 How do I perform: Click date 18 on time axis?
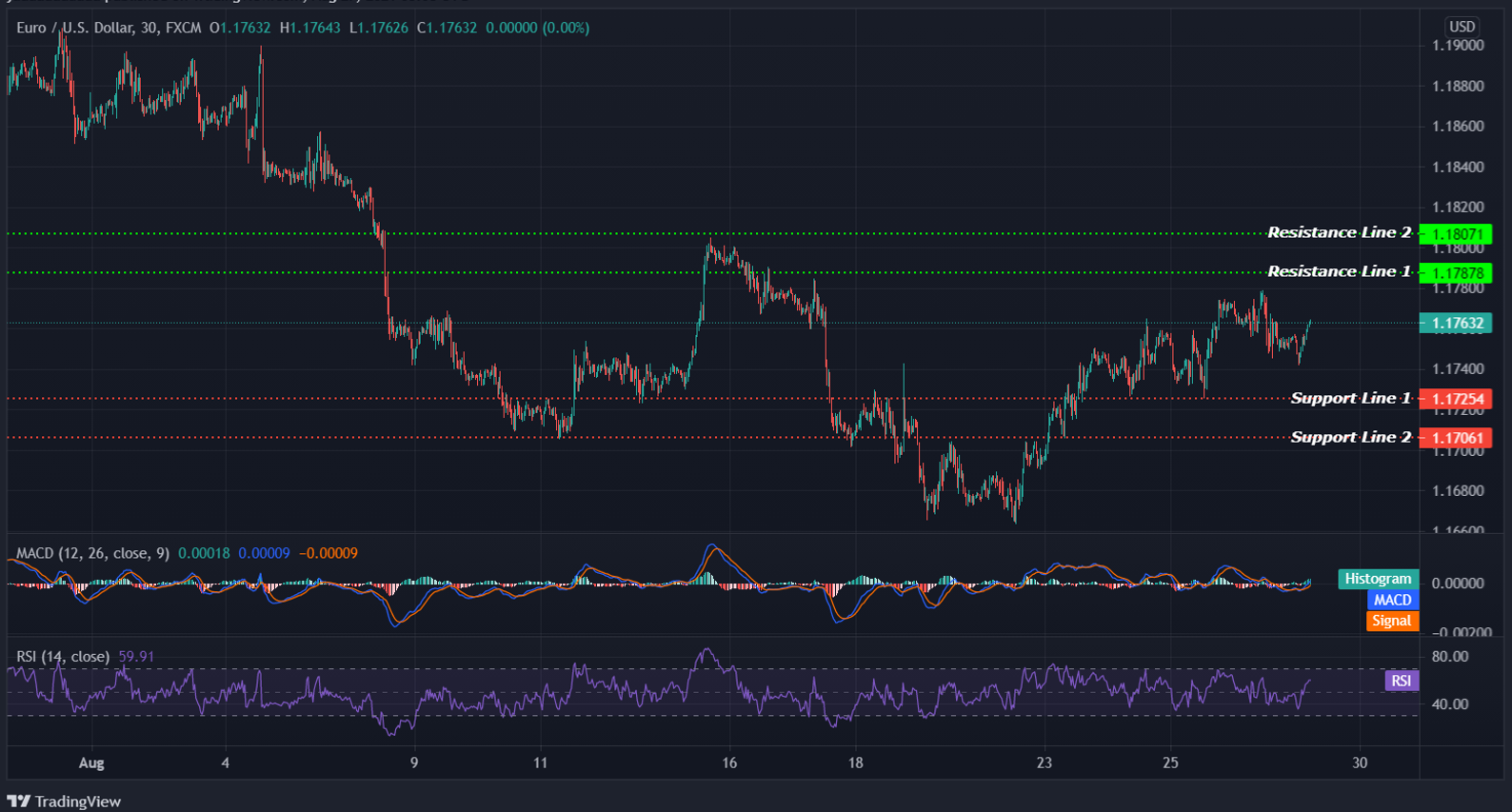tap(855, 762)
